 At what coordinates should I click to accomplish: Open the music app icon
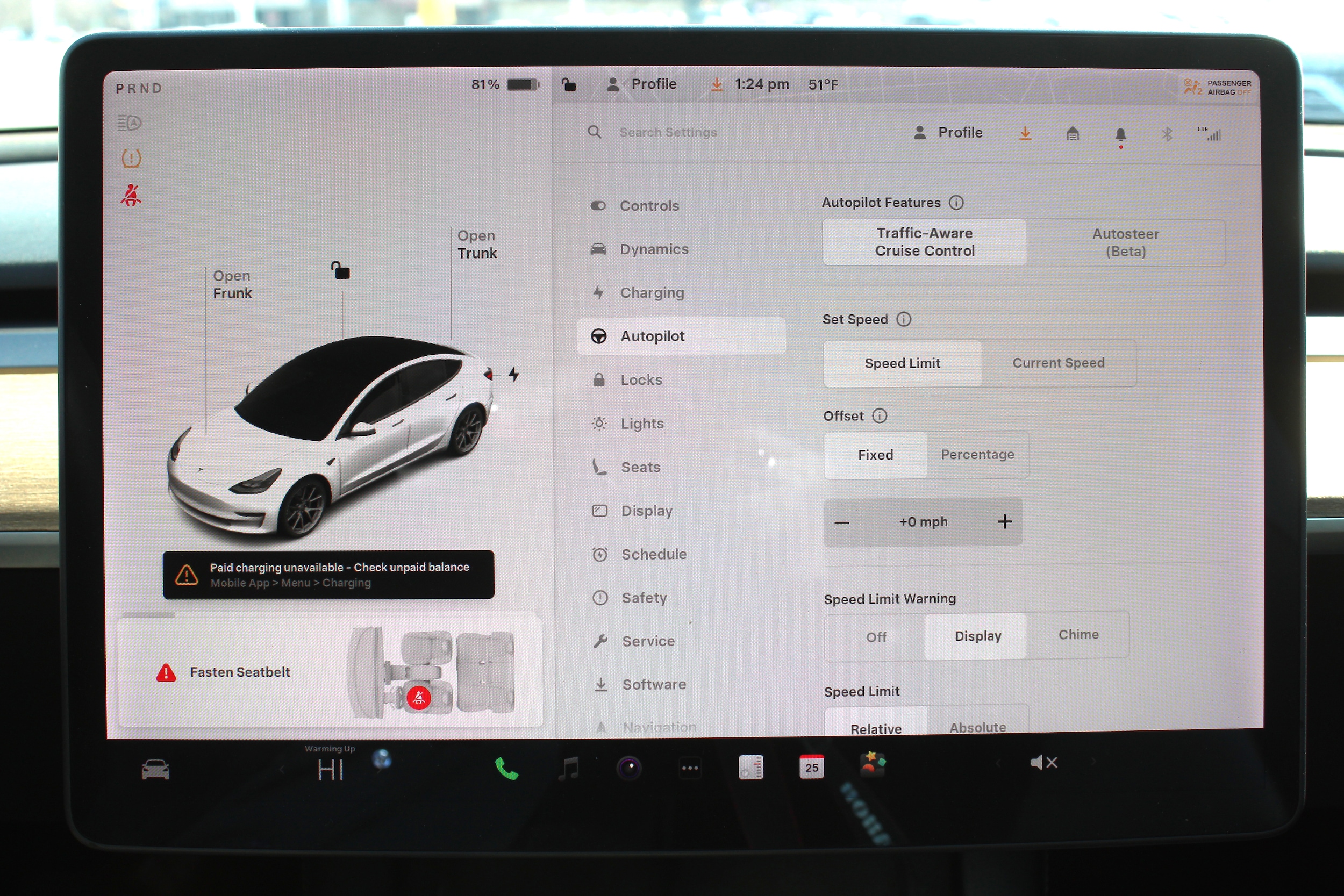pyautogui.click(x=569, y=768)
